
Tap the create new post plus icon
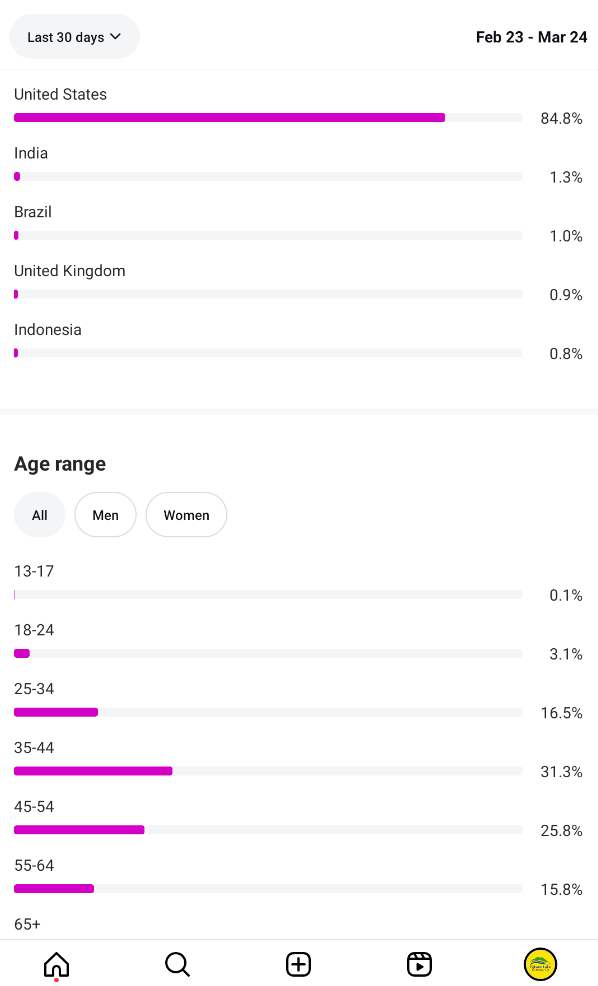299,964
